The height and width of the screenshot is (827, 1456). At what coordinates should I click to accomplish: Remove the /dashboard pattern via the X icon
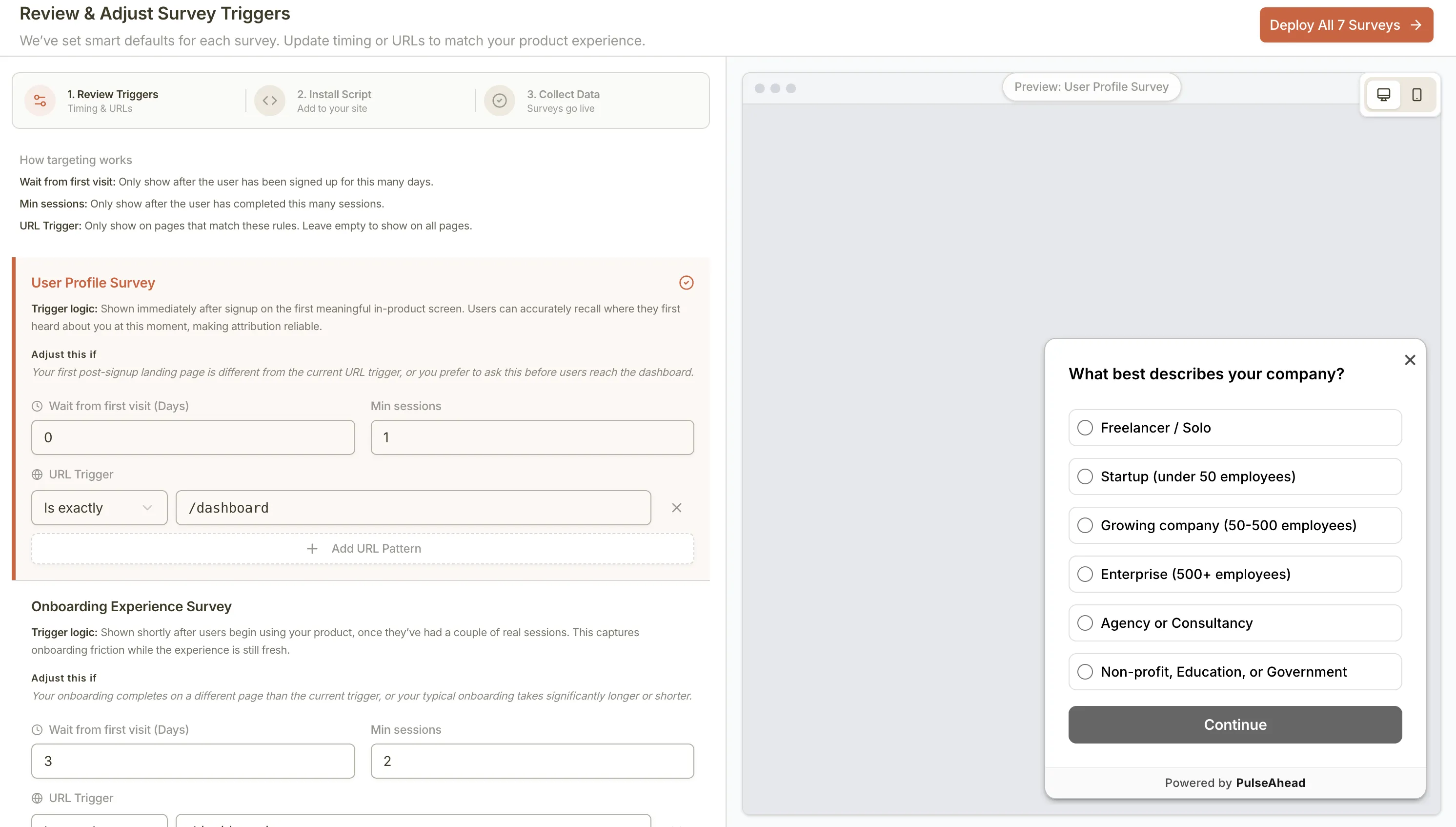click(677, 507)
